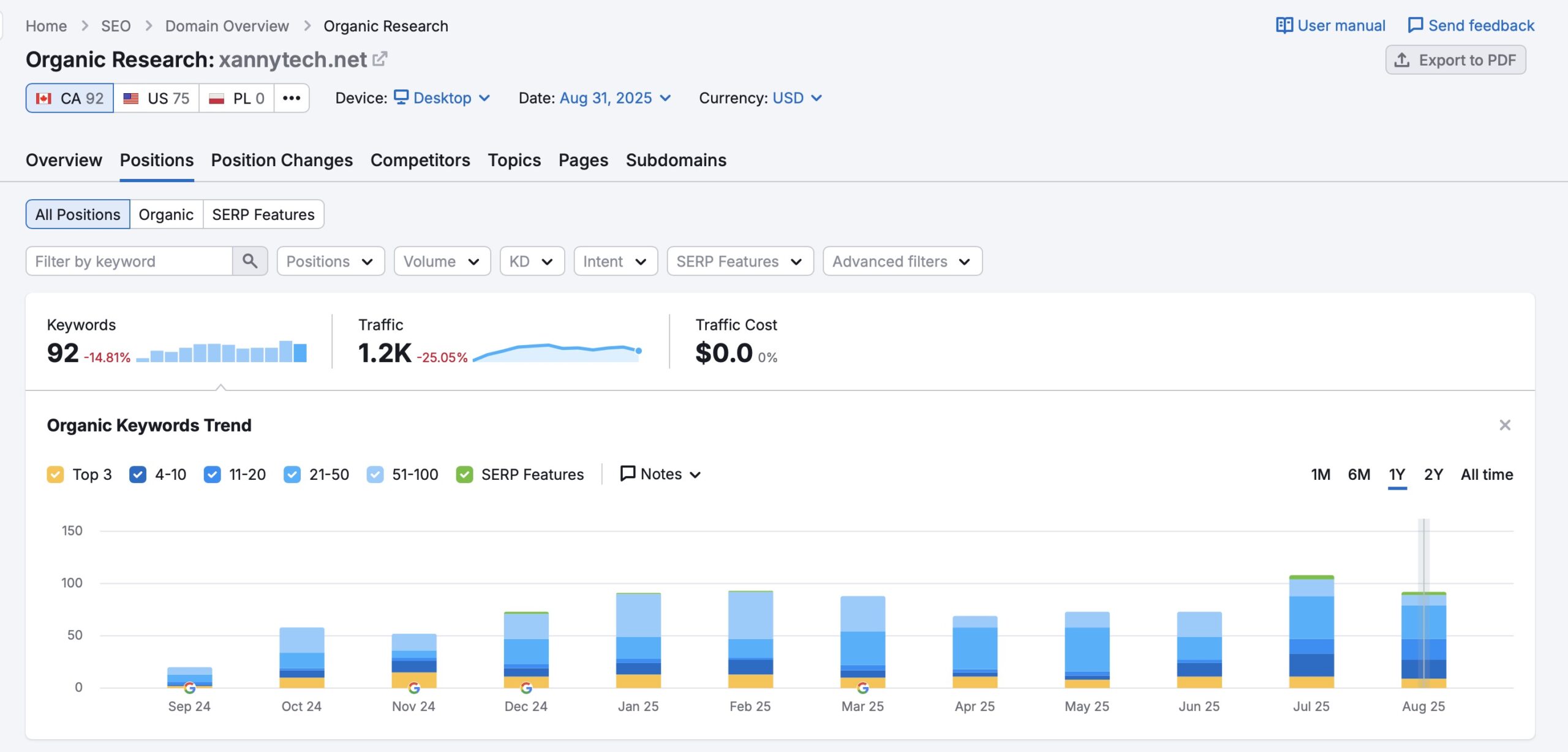Image resolution: width=1568 pixels, height=752 pixels.
Task: Expand the Advanced filters dropdown
Action: click(x=902, y=261)
